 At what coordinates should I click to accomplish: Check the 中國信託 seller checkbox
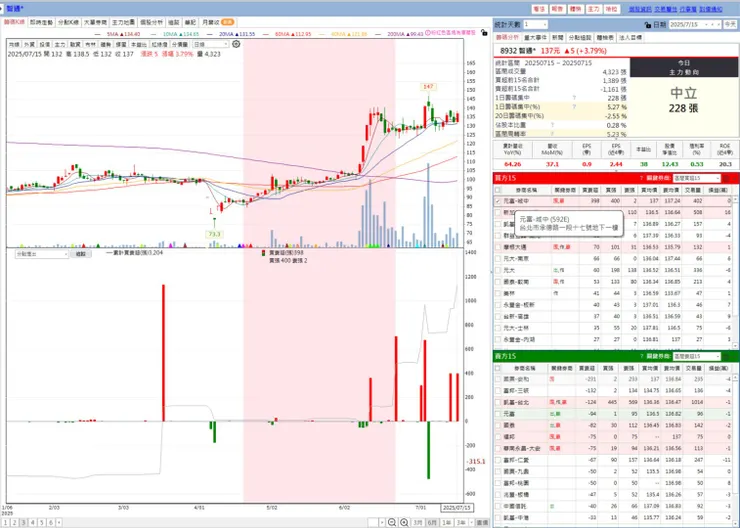[x=498, y=506]
